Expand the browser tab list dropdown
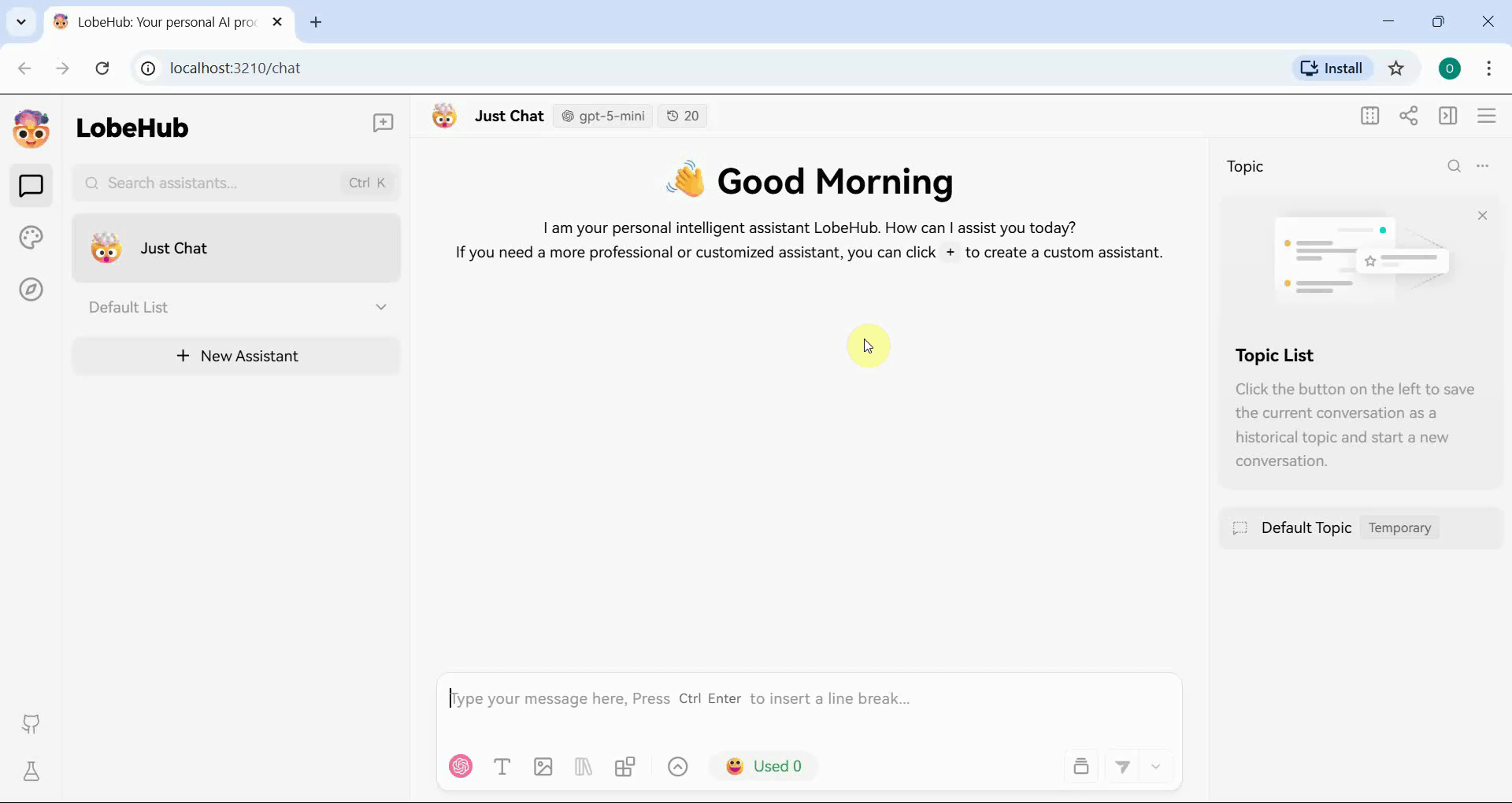Image resolution: width=1512 pixels, height=803 pixels. point(20,21)
